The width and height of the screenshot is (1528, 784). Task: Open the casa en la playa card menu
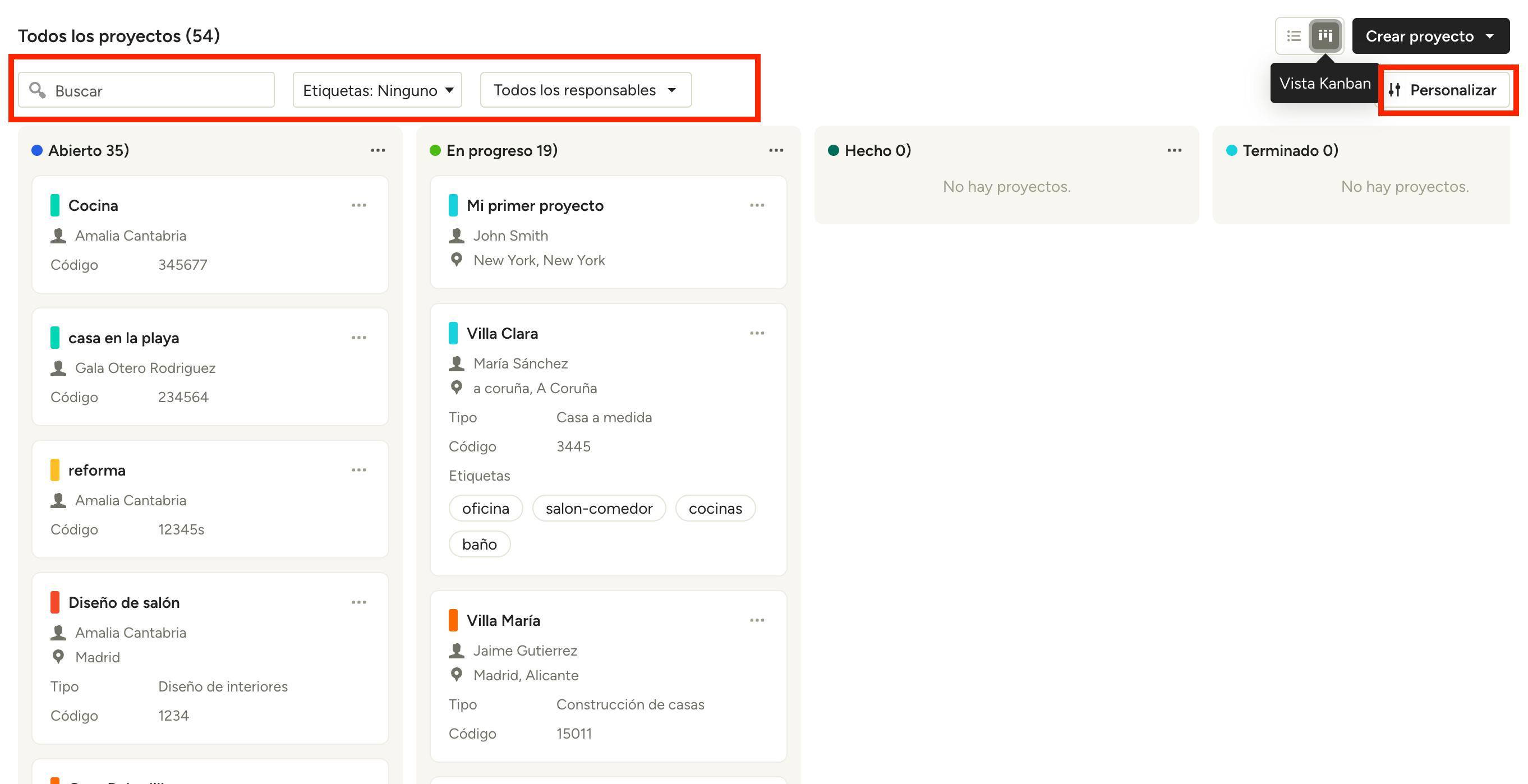(359, 338)
